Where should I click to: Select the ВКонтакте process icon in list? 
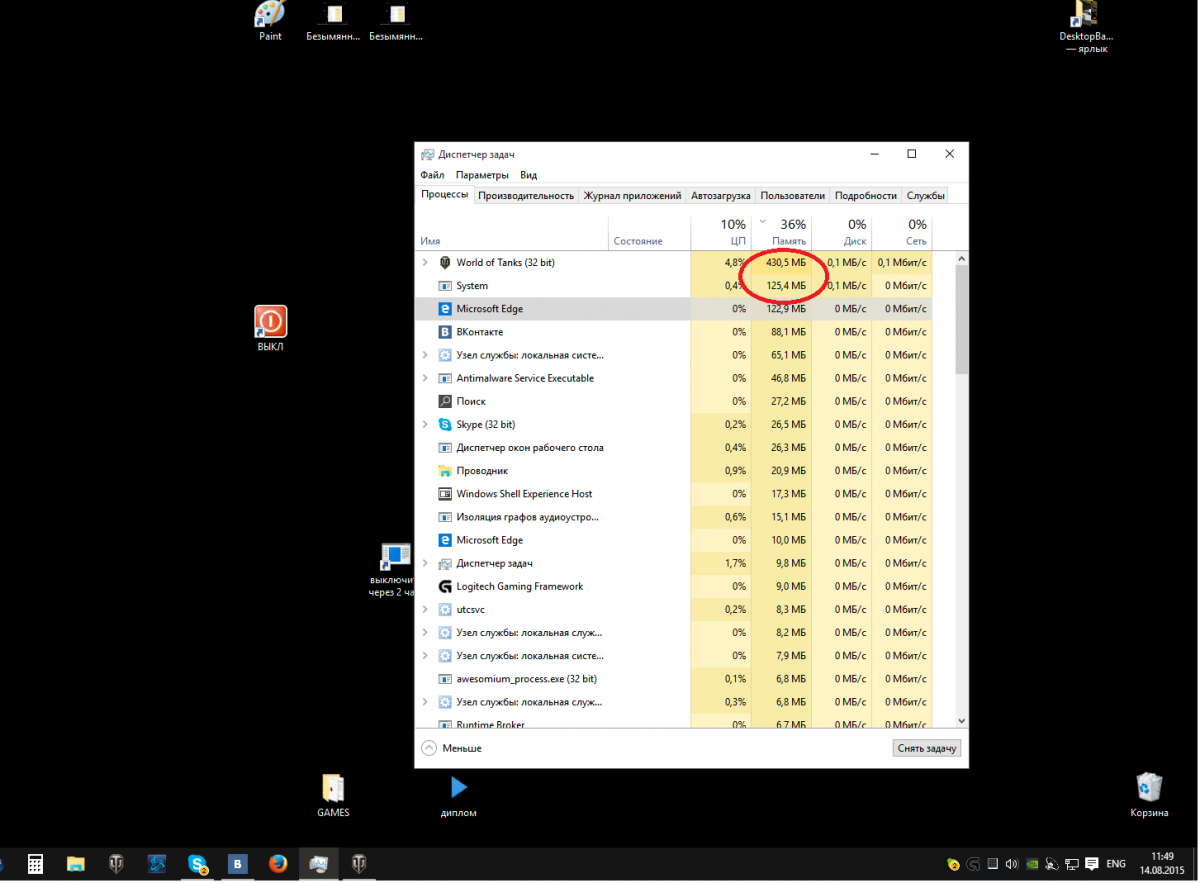point(445,332)
